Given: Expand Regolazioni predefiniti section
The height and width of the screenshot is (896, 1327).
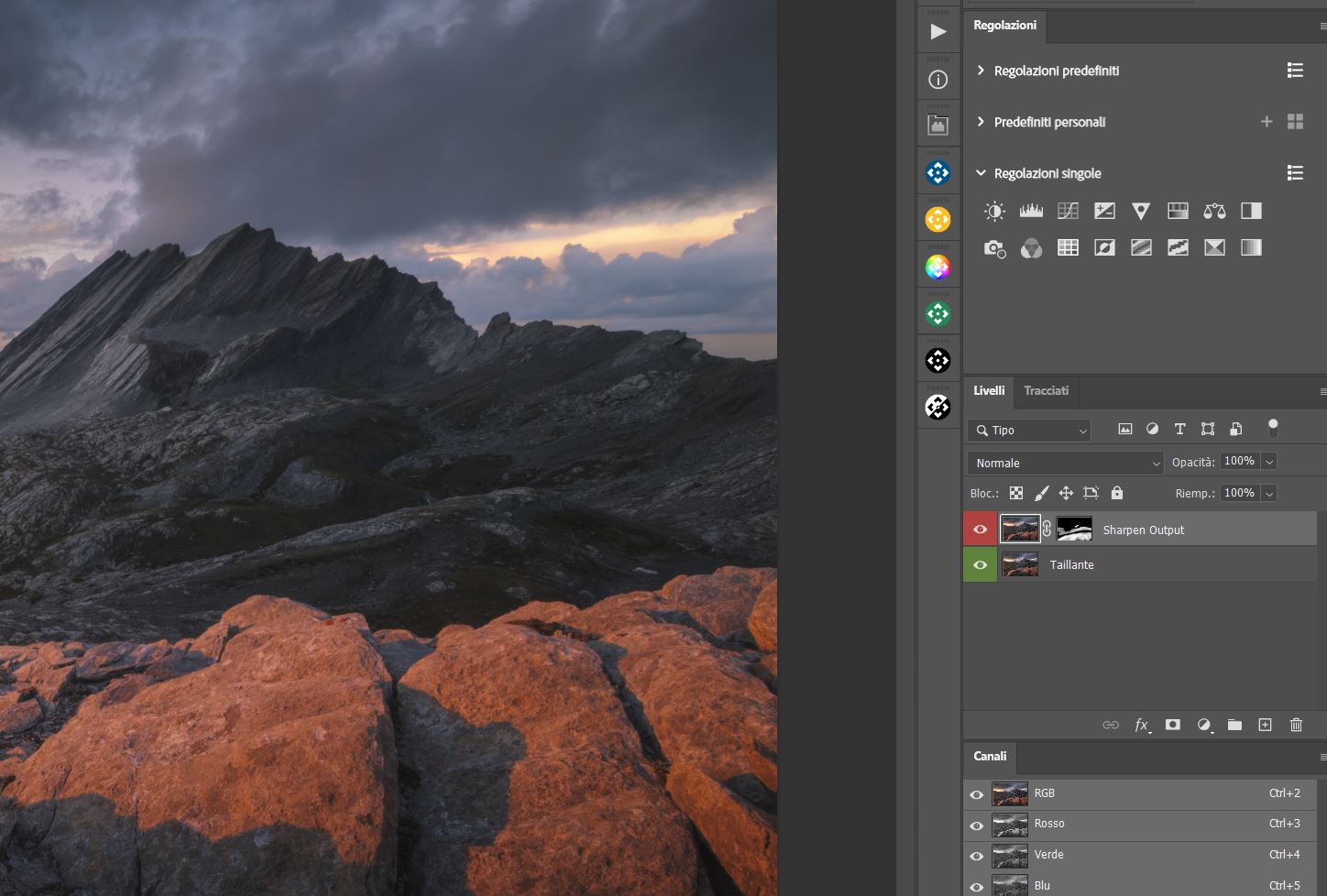Looking at the screenshot, I should click(x=981, y=71).
